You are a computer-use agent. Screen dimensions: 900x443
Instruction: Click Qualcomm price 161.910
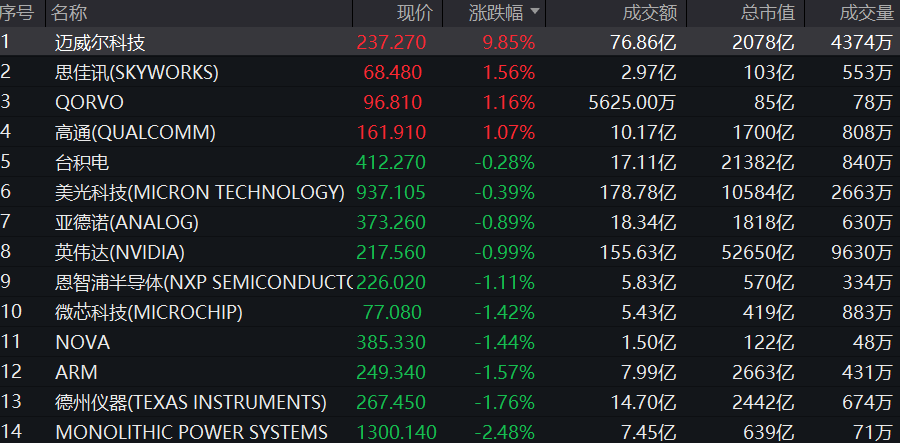click(391, 133)
